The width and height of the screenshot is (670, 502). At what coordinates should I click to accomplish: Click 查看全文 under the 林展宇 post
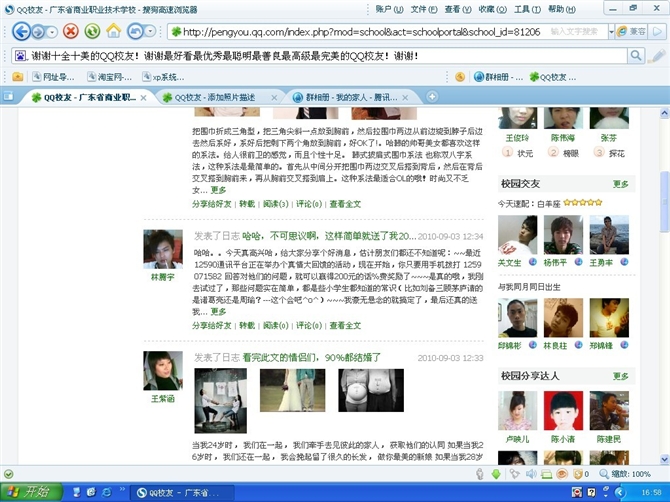345,326
